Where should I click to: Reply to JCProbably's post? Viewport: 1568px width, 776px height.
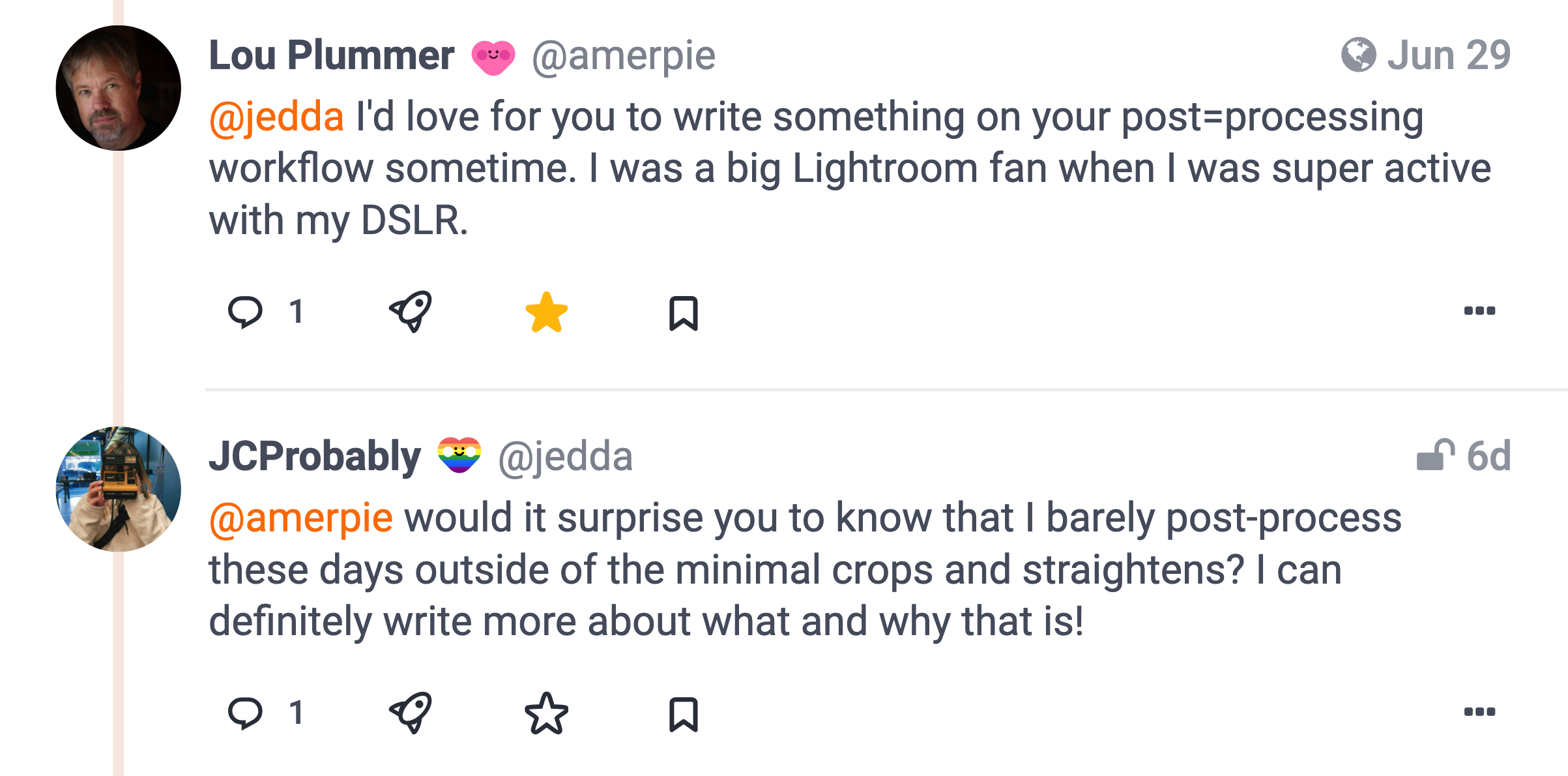pos(245,713)
